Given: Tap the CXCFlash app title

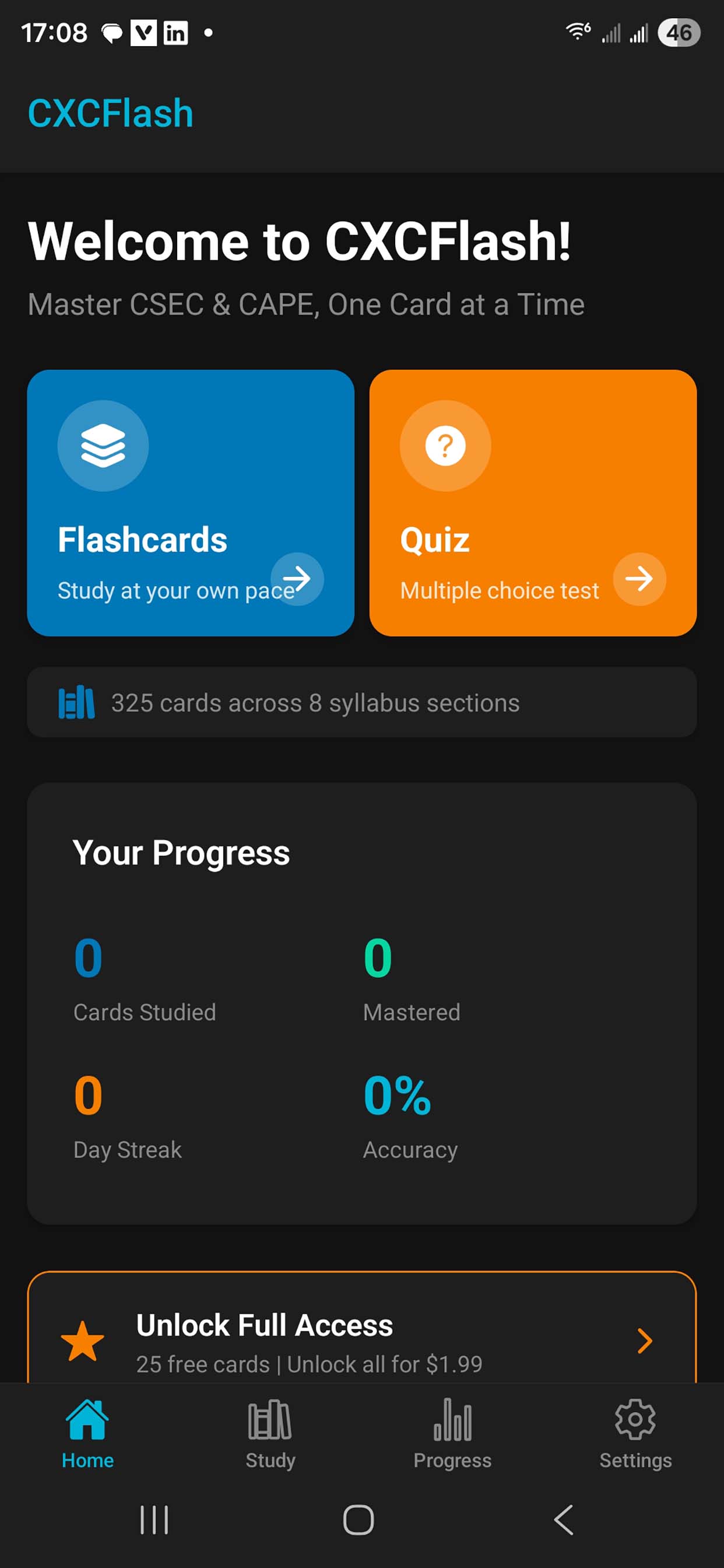Looking at the screenshot, I should click(x=111, y=113).
